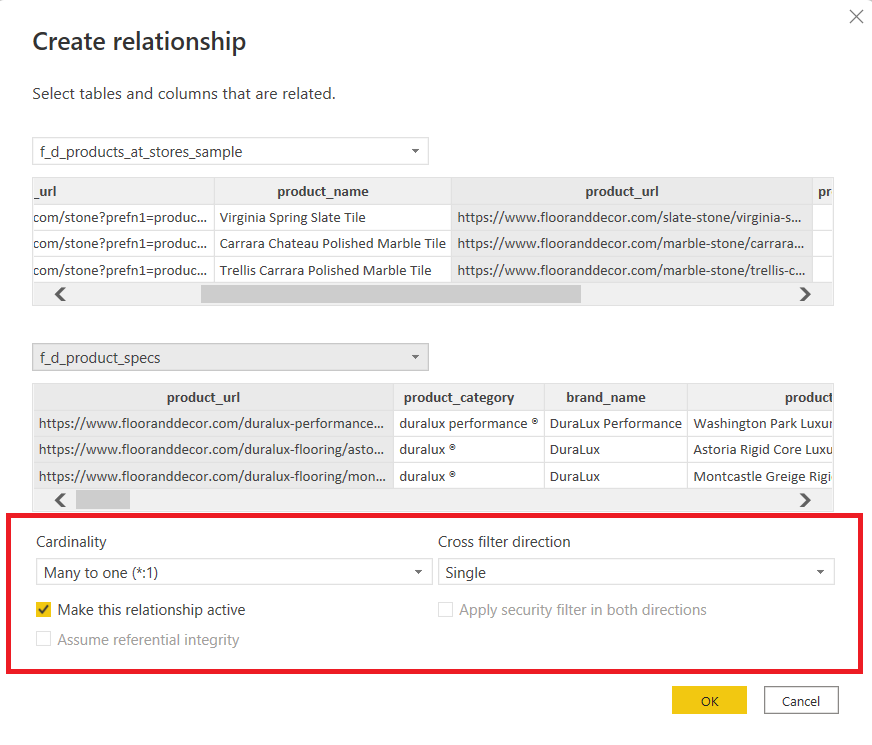
Task: Toggle Make this relationship active checkbox
Action: pyautogui.click(x=43, y=610)
